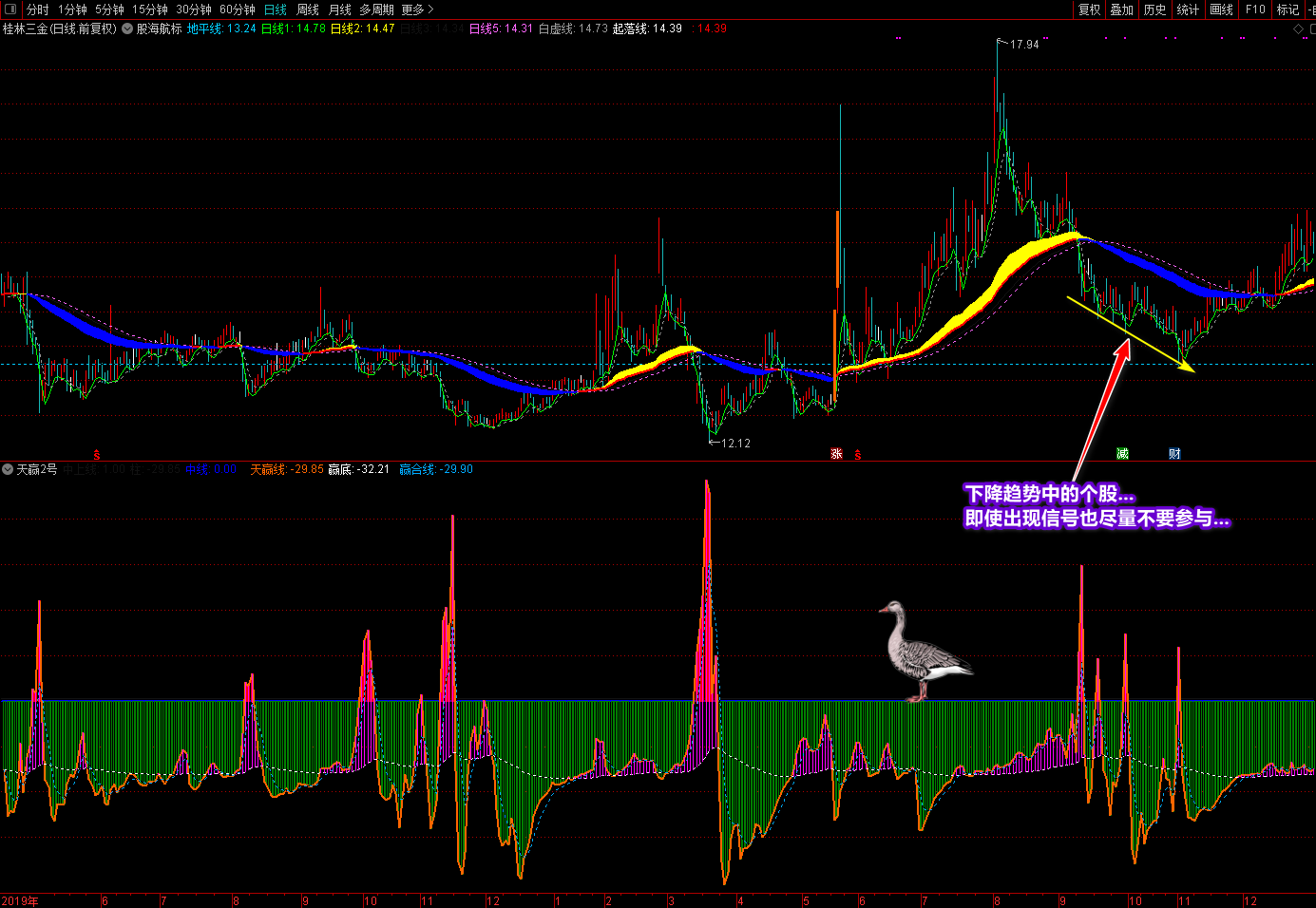Click the 统计 statistics button

1188,9
